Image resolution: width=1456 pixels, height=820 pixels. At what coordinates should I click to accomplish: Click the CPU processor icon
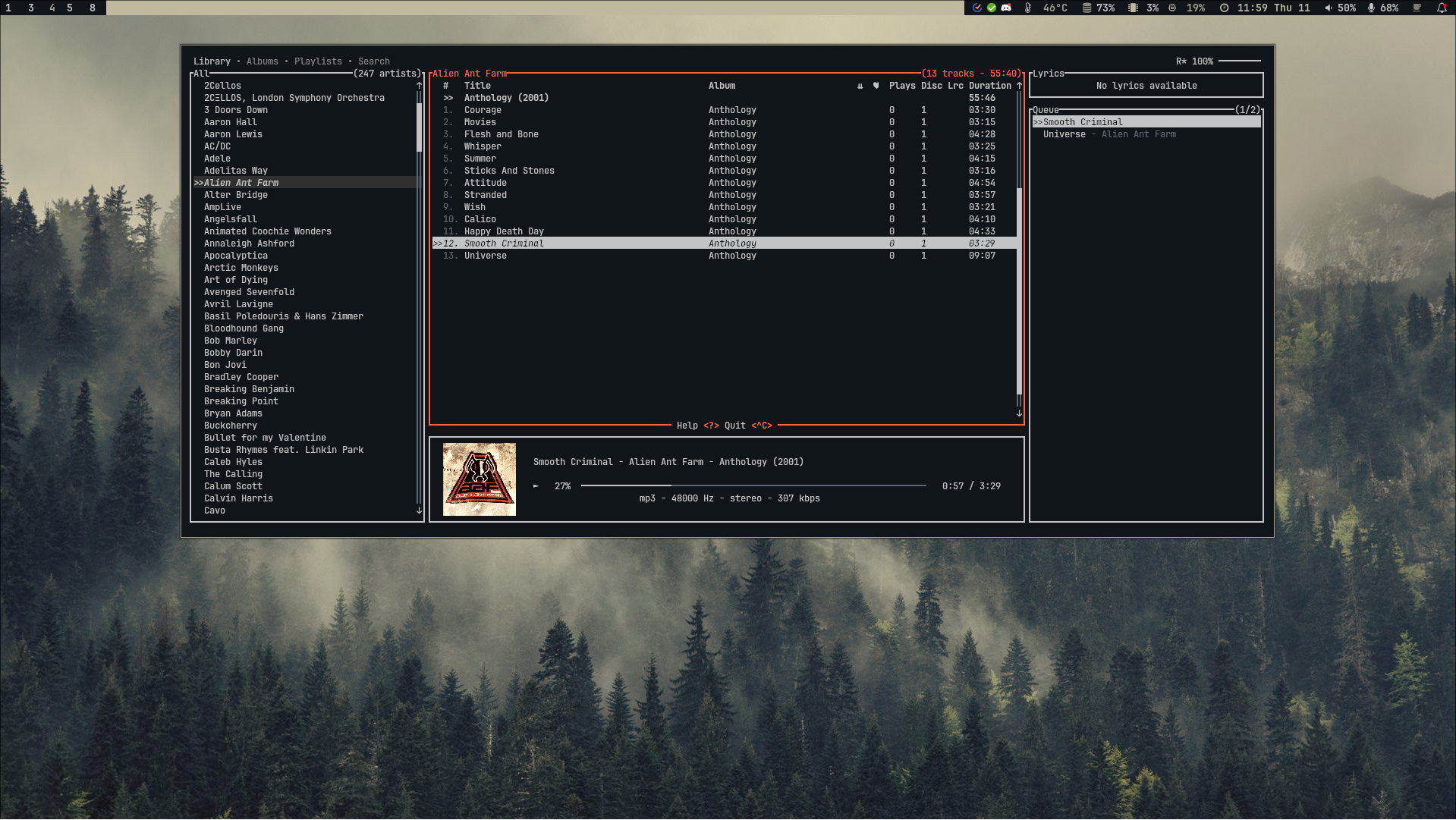1172,8
